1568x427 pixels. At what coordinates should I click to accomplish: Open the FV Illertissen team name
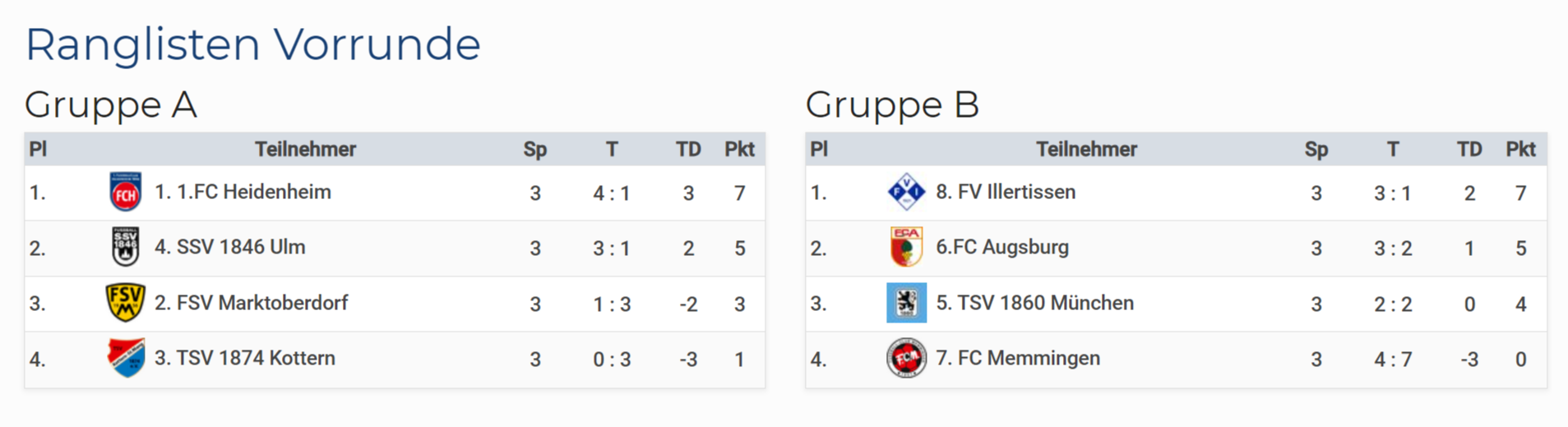click(x=1006, y=193)
